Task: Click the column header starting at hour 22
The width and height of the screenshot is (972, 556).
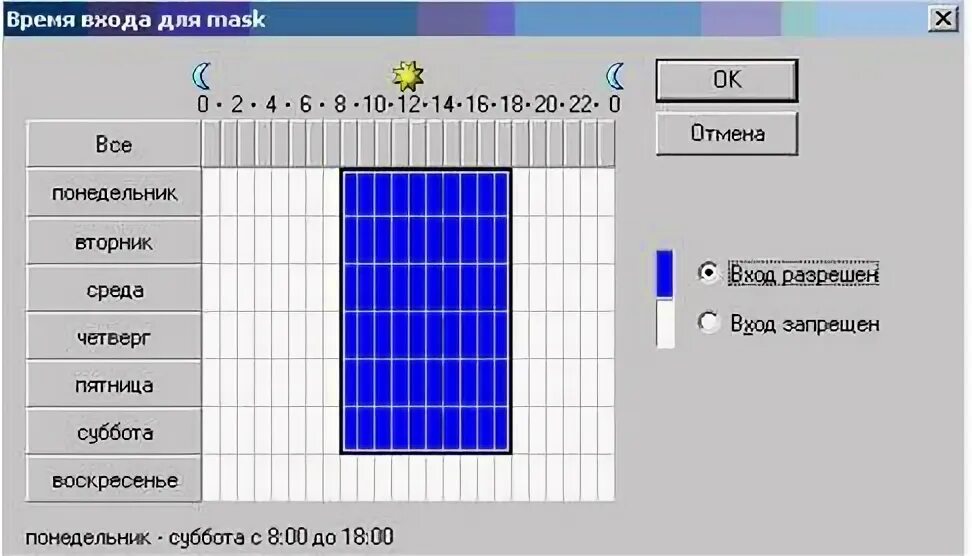Action: pyautogui.click(x=589, y=144)
